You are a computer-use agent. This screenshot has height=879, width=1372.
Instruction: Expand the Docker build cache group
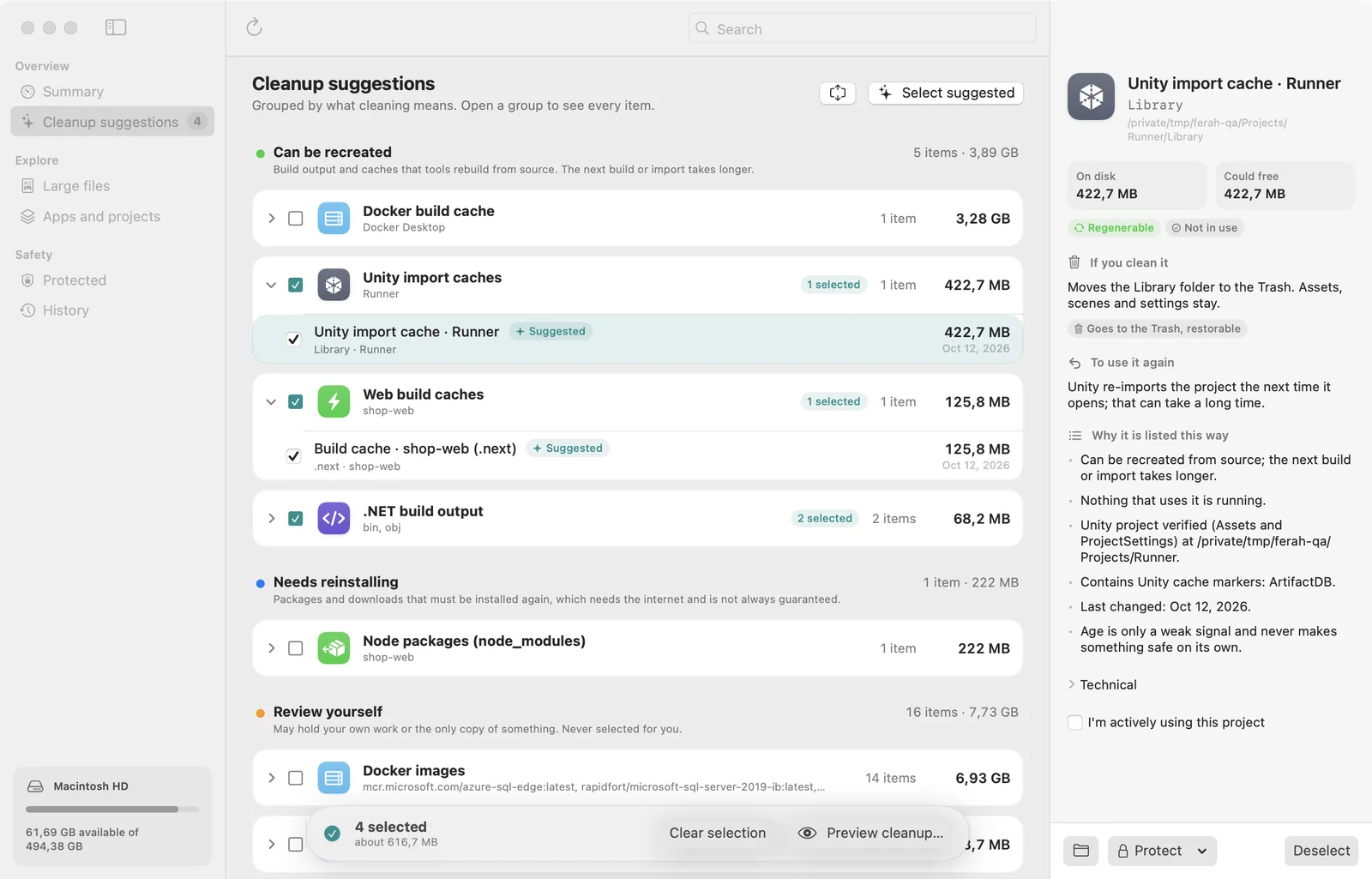click(x=272, y=219)
